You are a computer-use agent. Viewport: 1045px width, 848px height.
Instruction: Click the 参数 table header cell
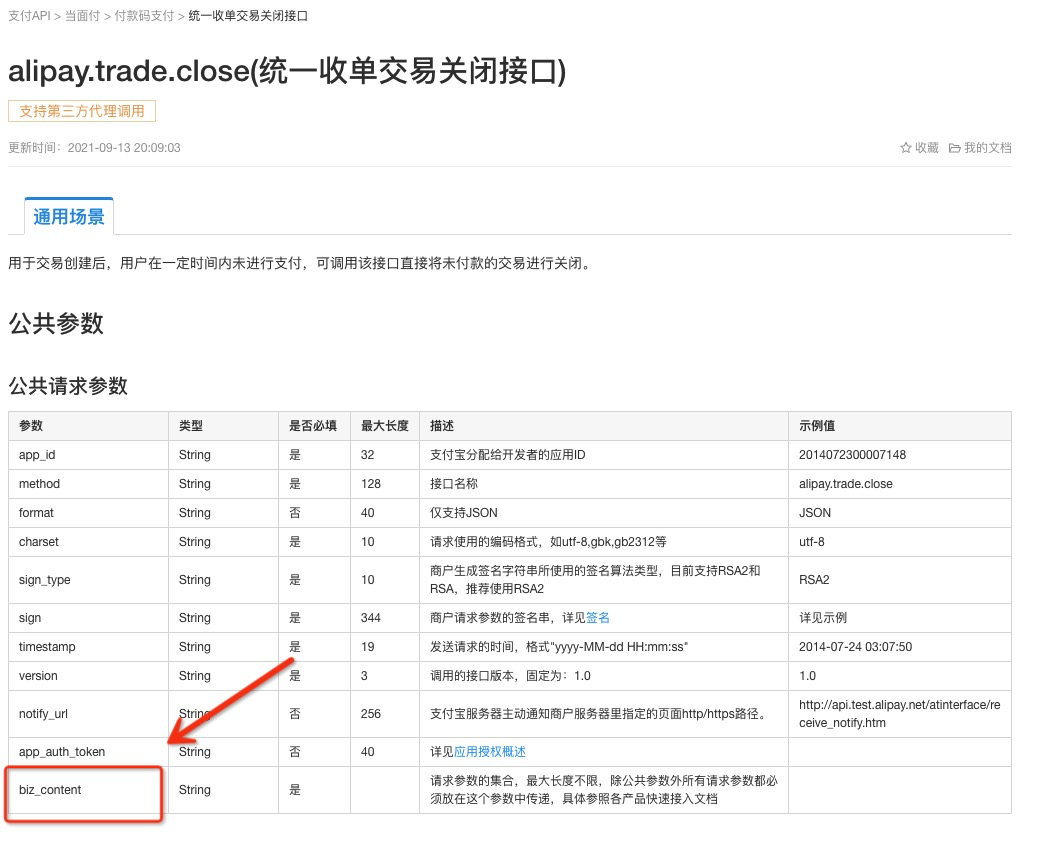31,425
